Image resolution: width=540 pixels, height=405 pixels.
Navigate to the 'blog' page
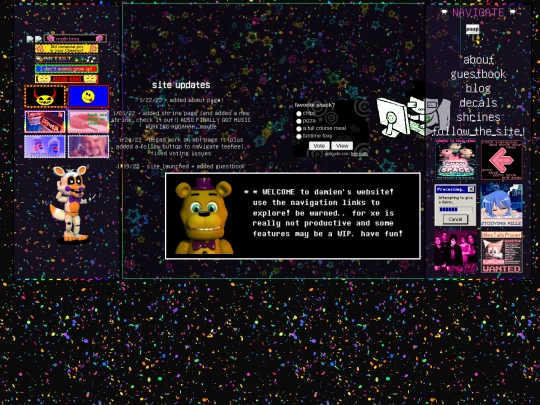pyautogui.click(x=478, y=89)
